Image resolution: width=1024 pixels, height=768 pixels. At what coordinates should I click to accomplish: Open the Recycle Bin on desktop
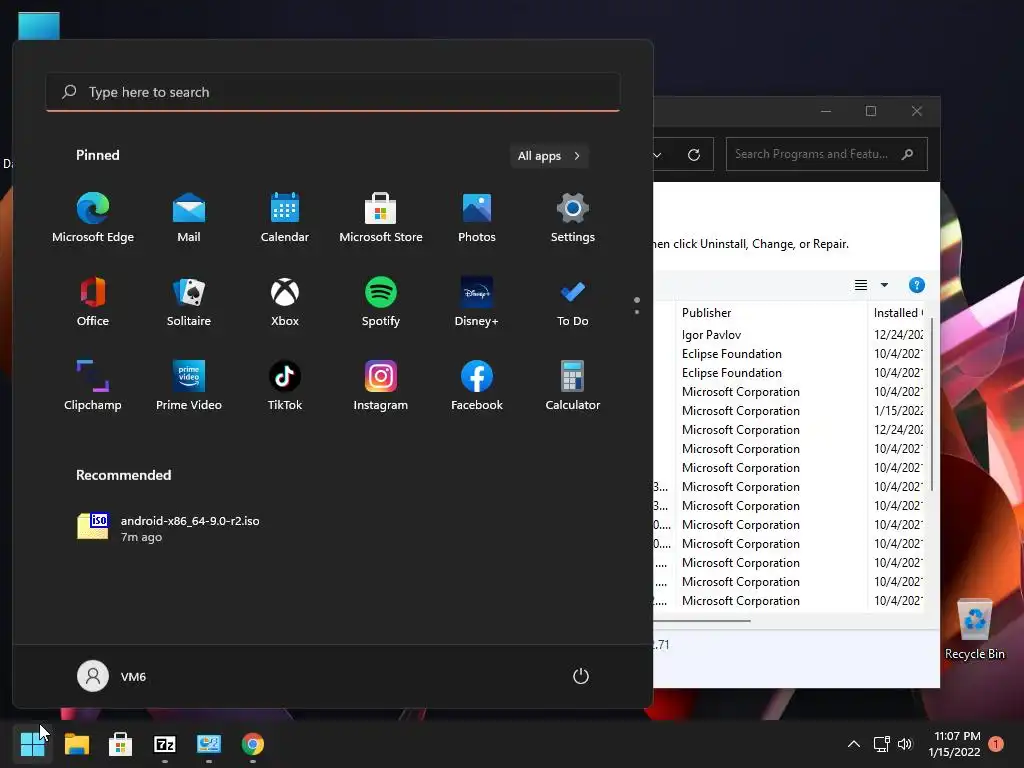(974, 629)
